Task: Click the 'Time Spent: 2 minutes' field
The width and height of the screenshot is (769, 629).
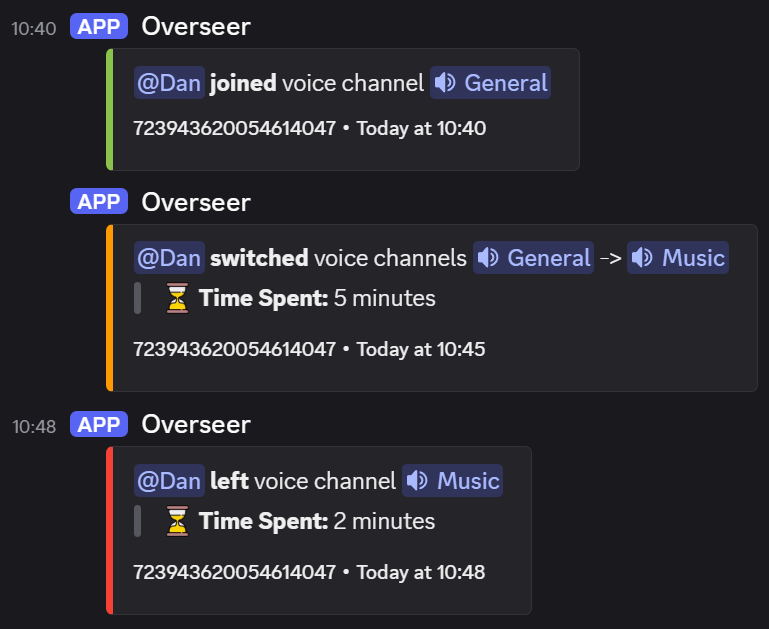Action: [316, 521]
